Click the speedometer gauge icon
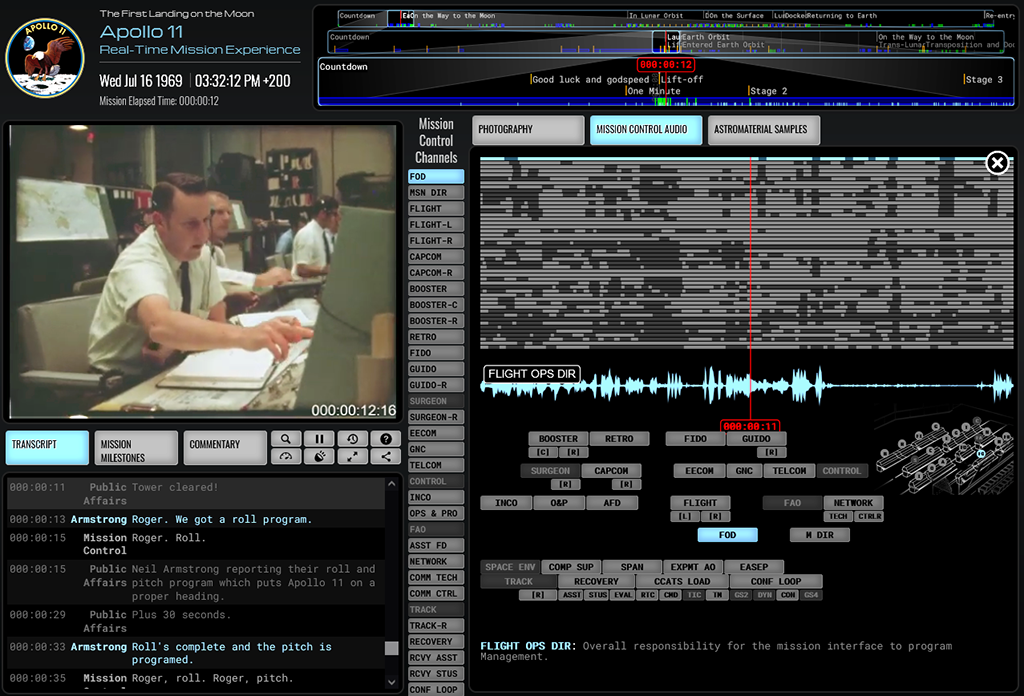Screen dimensions: 1024x696 (x=286, y=457)
